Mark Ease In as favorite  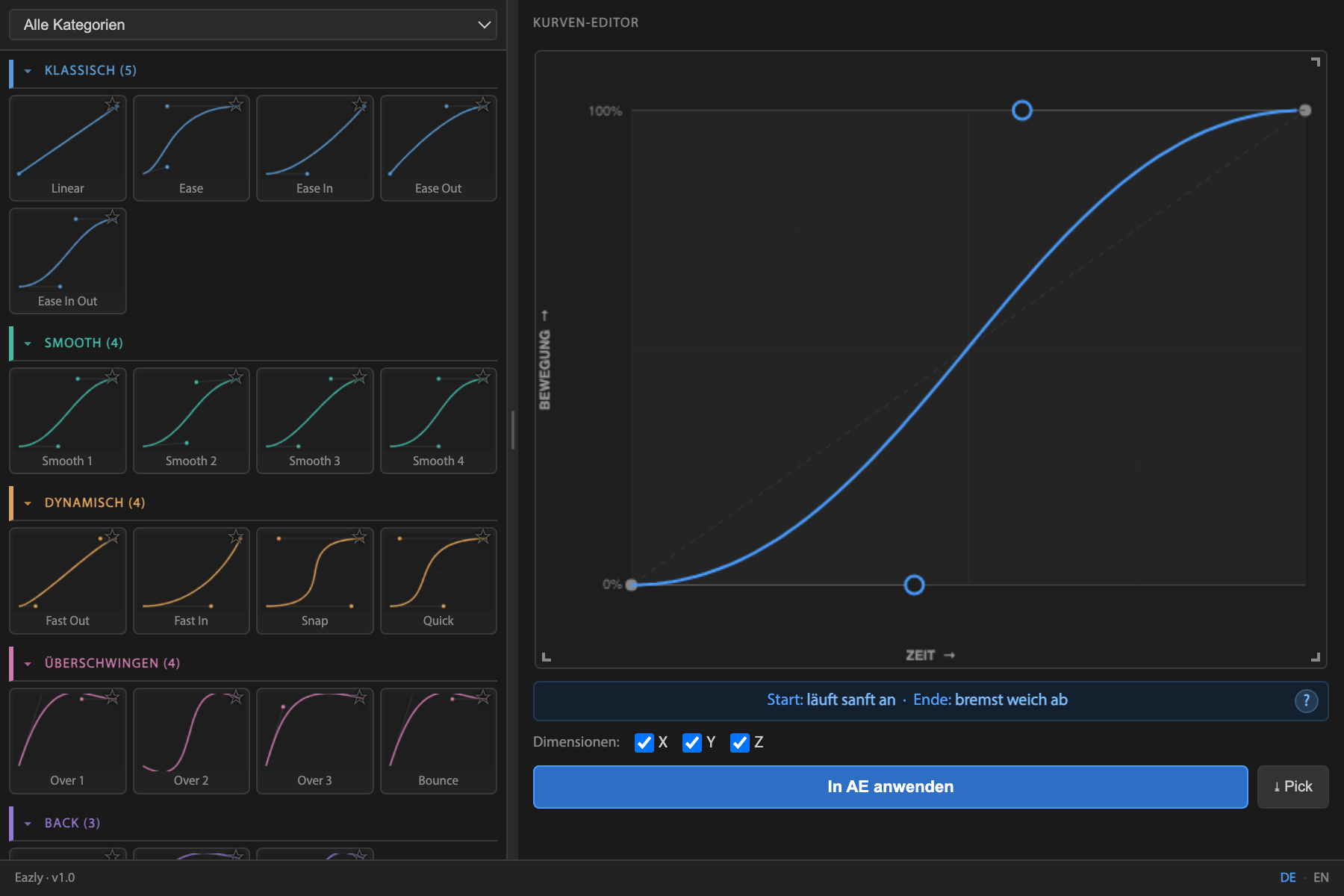pyautogui.click(x=360, y=104)
